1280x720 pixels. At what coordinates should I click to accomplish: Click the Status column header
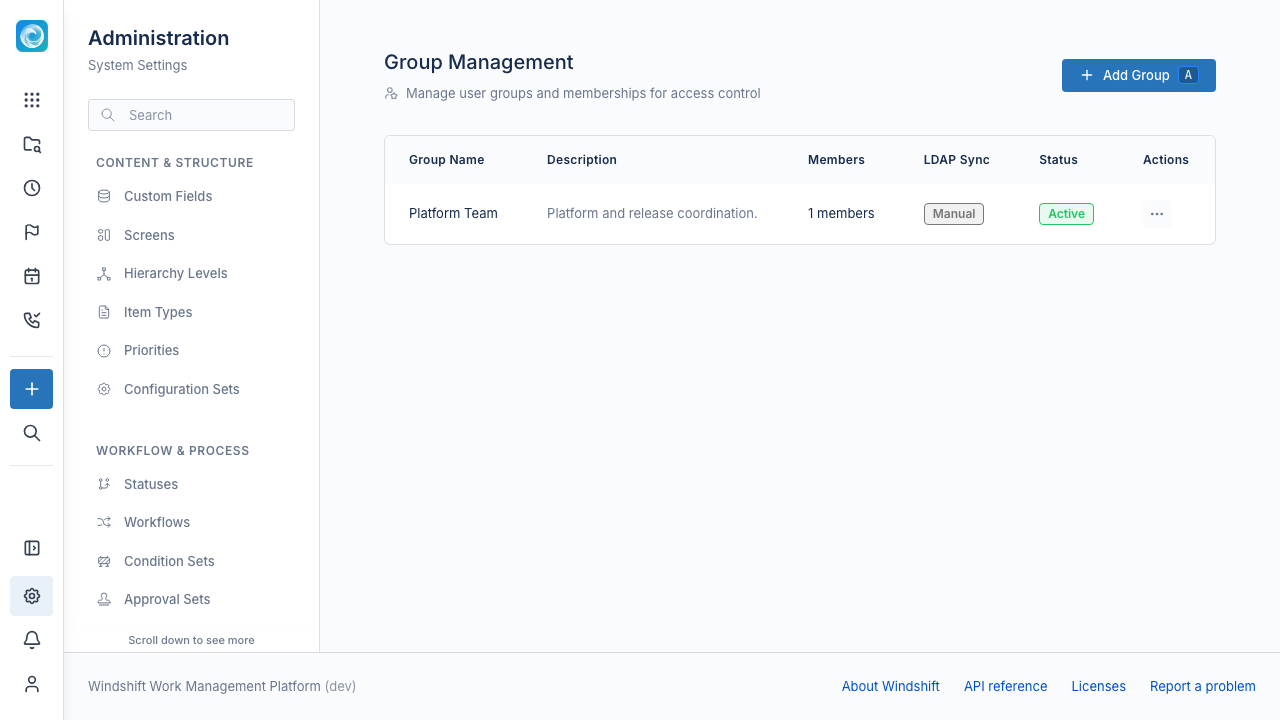tap(1058, 160)
